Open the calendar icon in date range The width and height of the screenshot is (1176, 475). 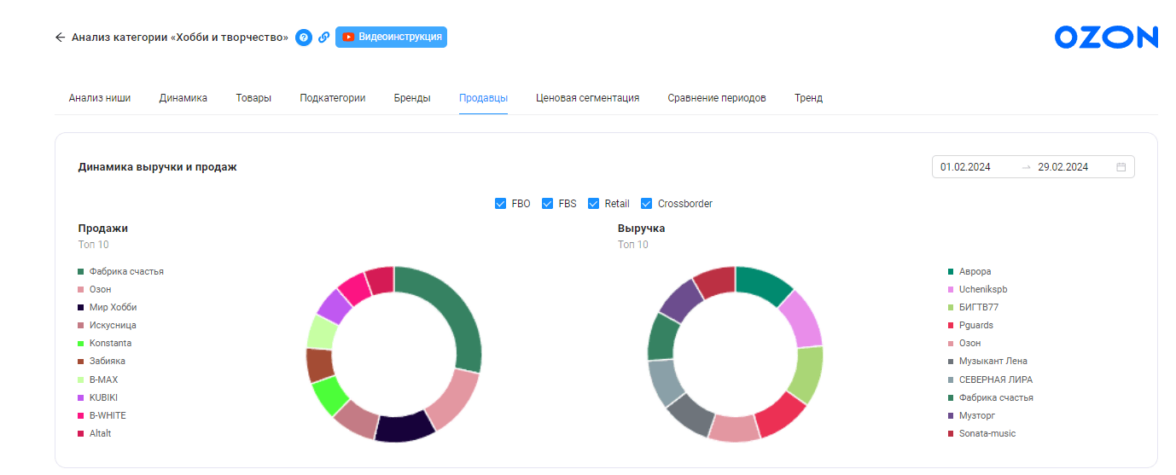click(1121, 167)
